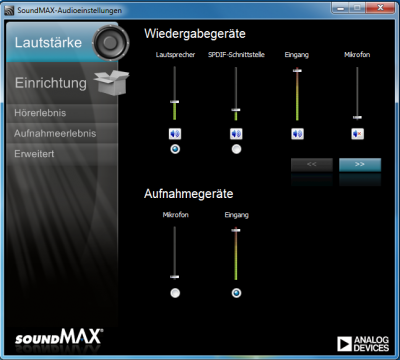Select Lautsprecher as default playback device
The image size is (400, 360).
(x=175, y=149)
